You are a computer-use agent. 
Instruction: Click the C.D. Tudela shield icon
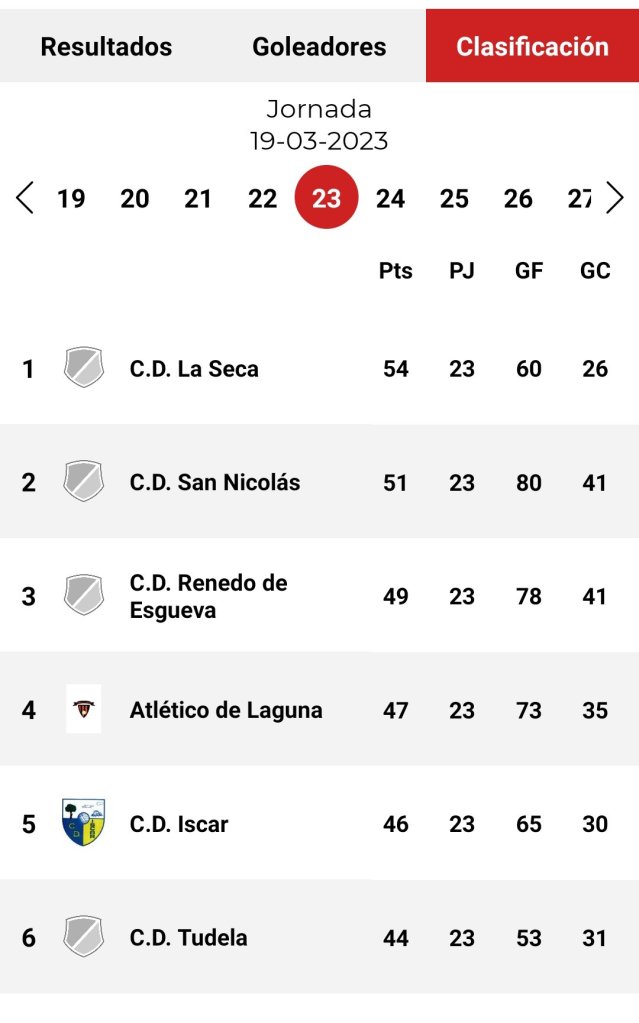pos(84,937)
